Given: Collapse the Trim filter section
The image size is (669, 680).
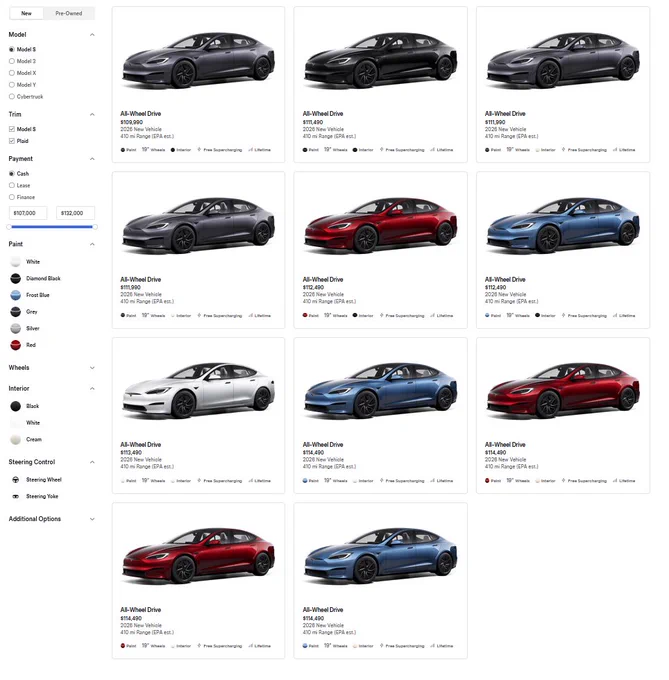Looking at the screenshot, I should [92, 114].
